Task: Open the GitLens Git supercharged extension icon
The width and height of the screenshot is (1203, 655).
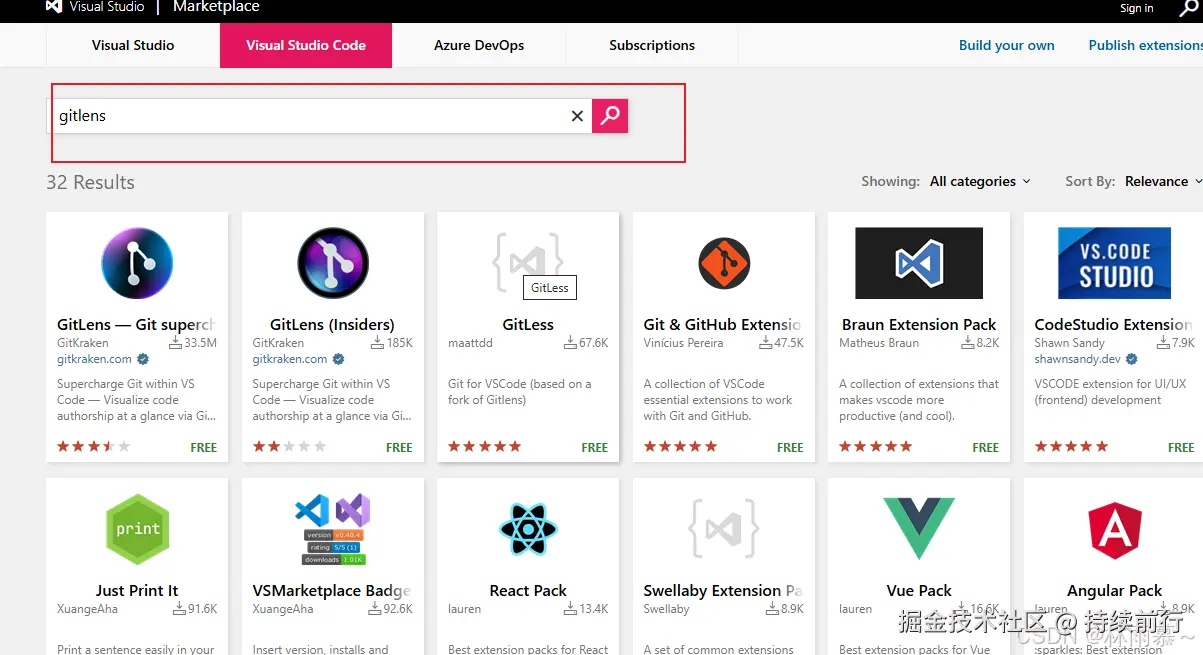Action: coord(137,264)
